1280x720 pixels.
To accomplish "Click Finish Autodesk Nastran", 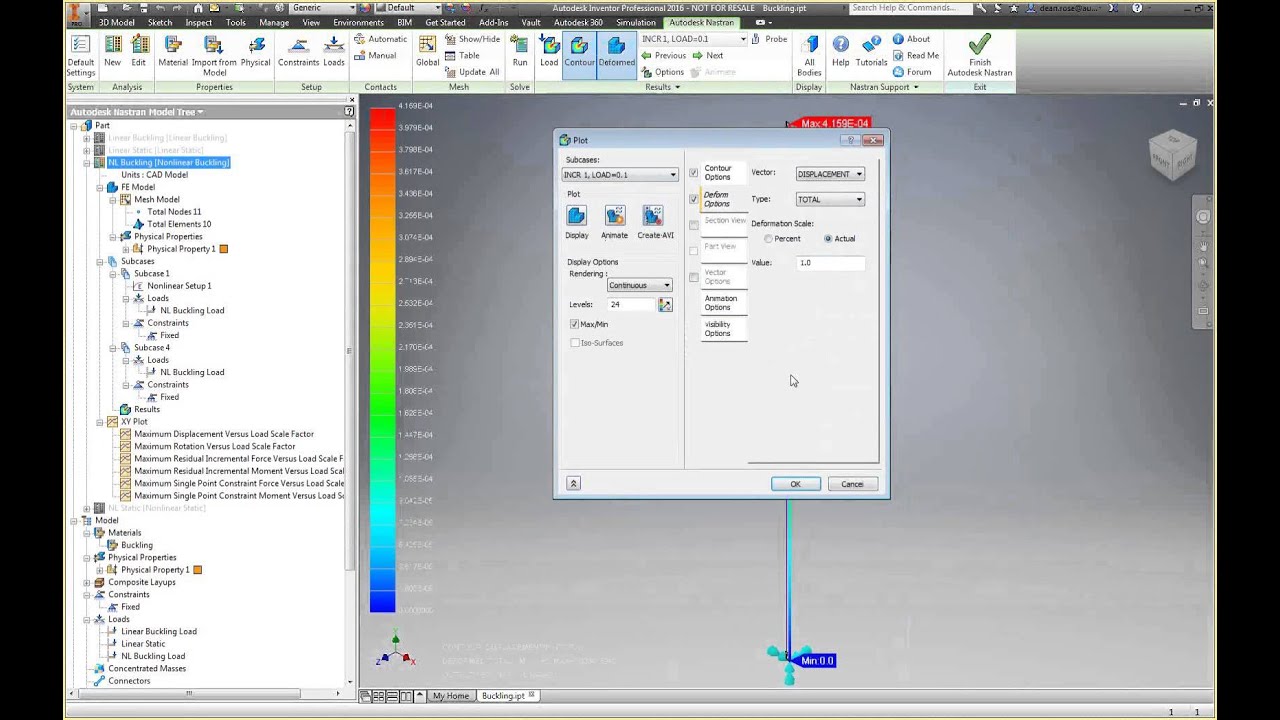I will pyautogui.click(x=980, y=55).
